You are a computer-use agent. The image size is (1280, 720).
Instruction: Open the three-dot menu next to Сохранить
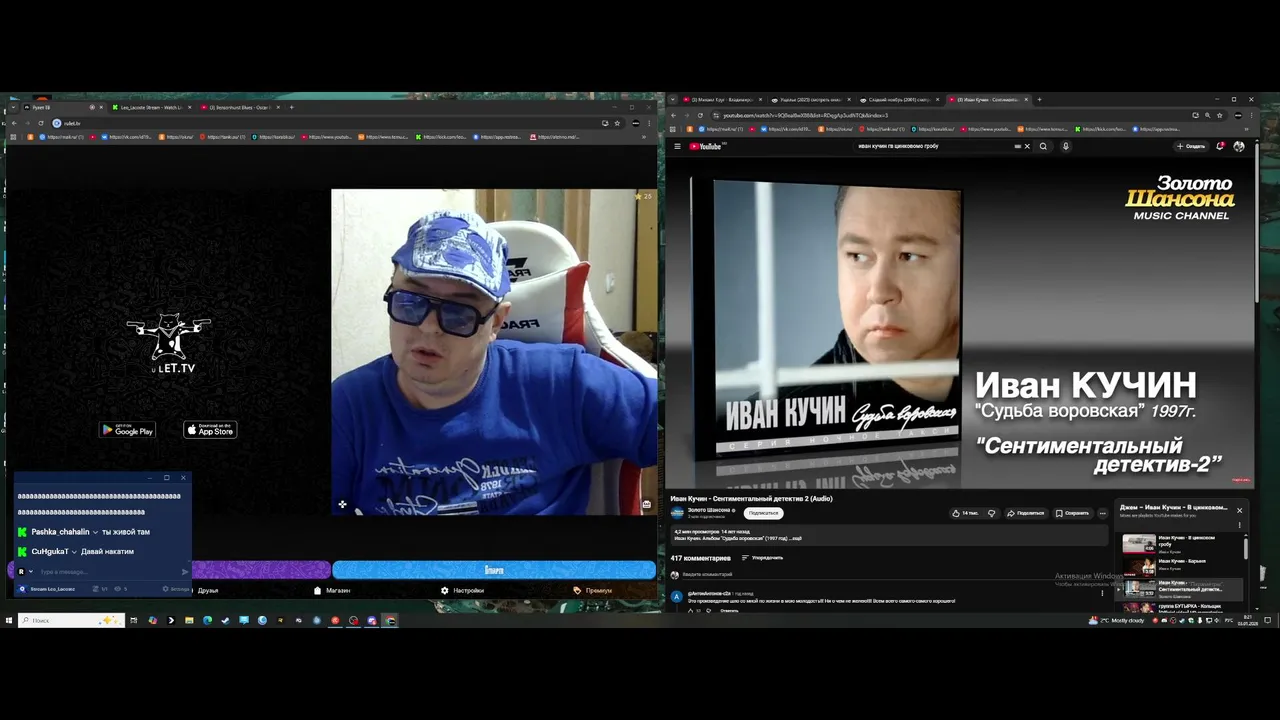point(1103,513)
